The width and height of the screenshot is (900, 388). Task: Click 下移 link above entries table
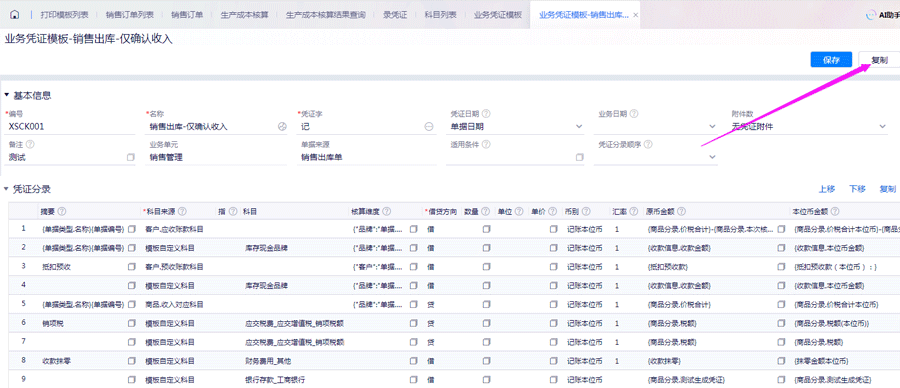click(857, 189)
